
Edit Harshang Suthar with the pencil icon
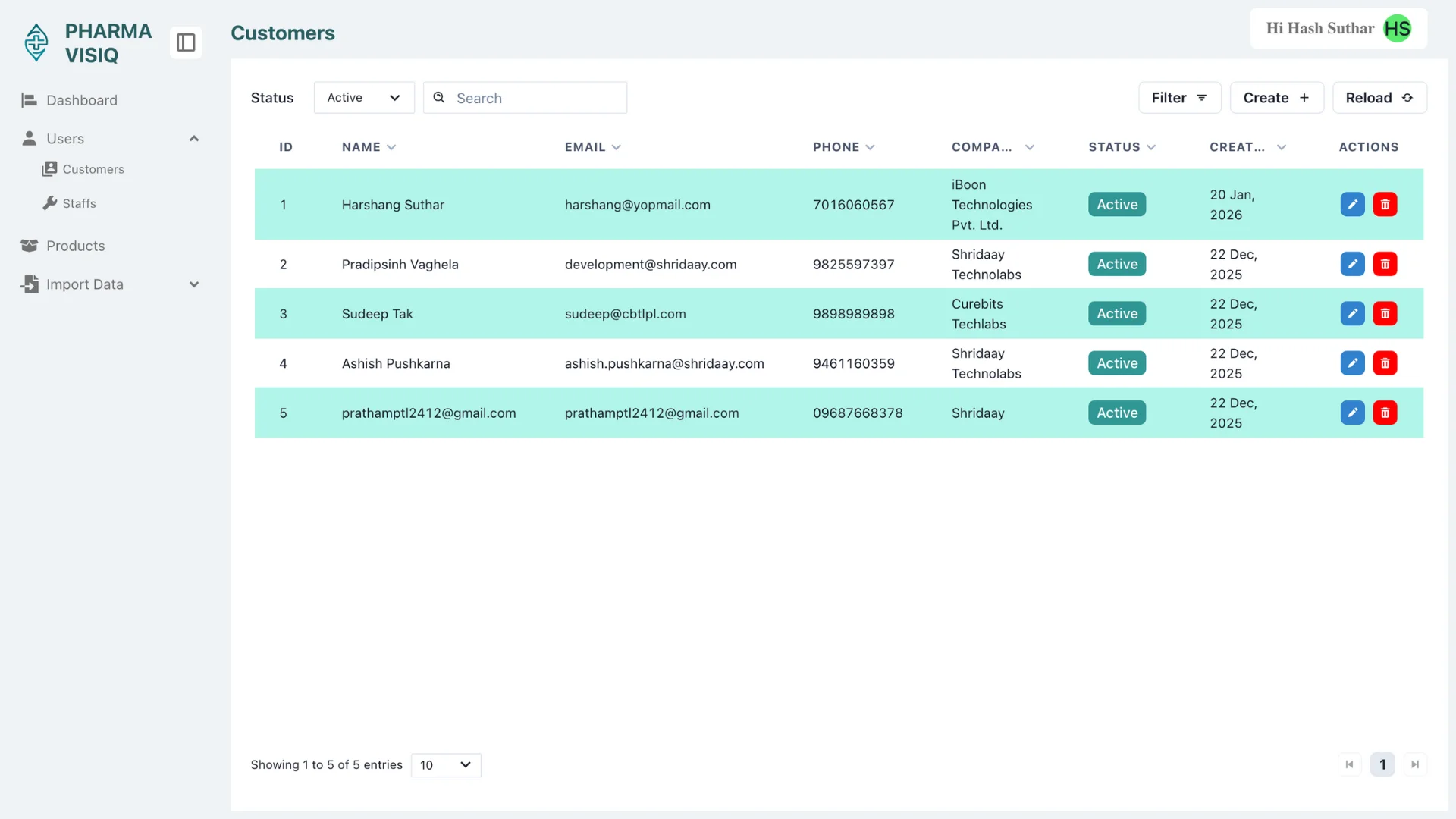coord(1352,205)
